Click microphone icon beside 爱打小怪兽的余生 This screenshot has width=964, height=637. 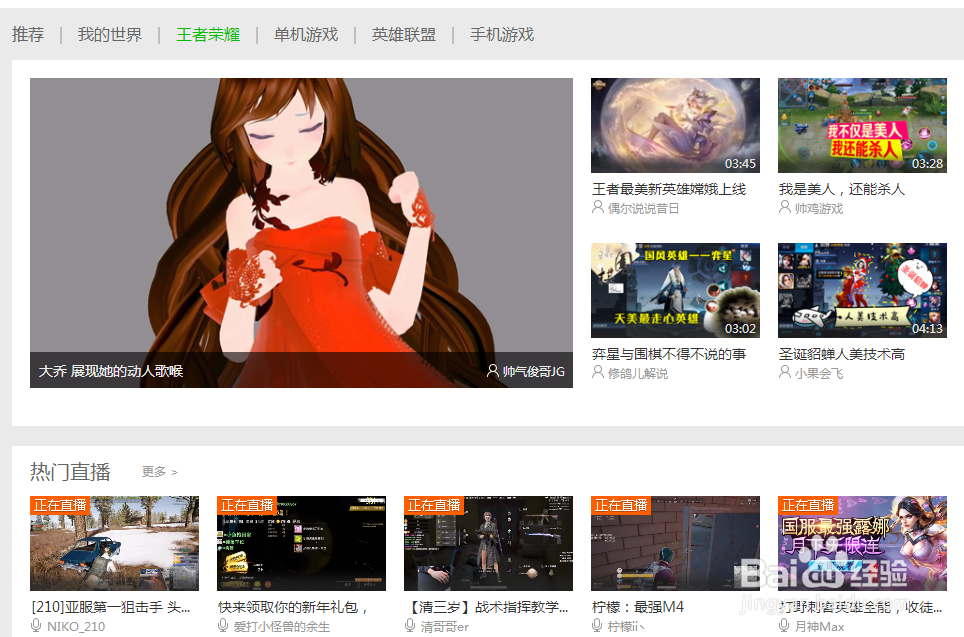[x=223, y=626]
